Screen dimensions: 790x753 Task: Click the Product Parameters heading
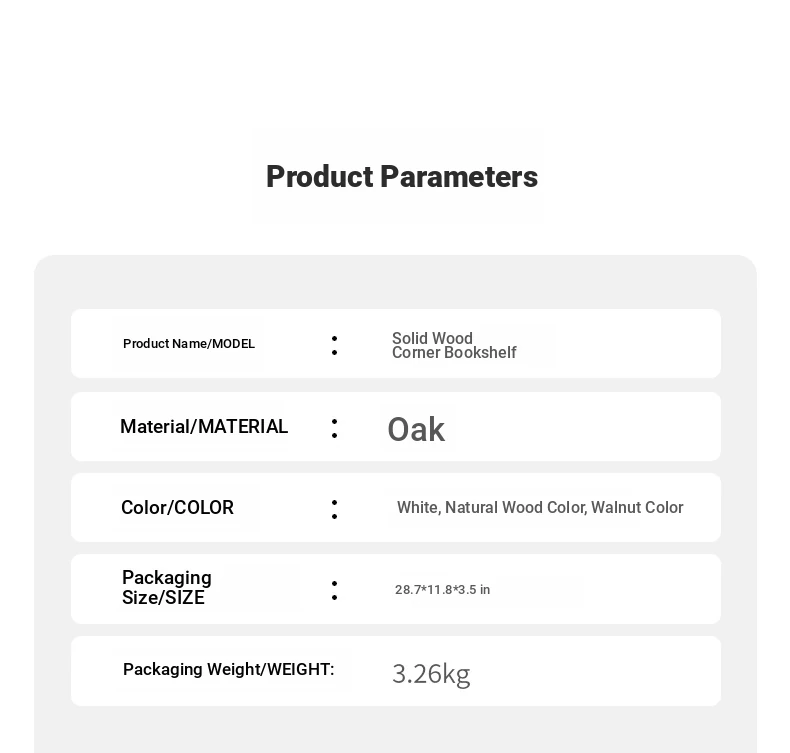(402, 177)
